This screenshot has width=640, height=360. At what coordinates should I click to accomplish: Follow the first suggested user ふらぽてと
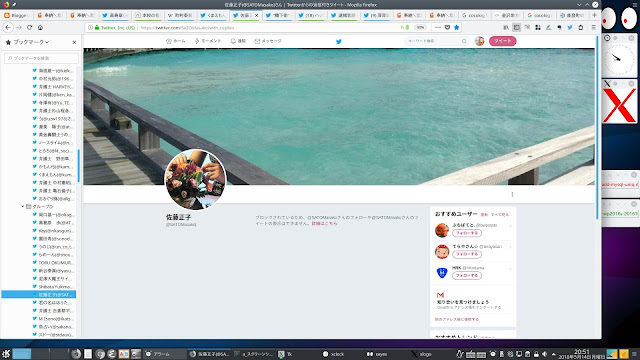pyautogui.click(x=467, y=233)
